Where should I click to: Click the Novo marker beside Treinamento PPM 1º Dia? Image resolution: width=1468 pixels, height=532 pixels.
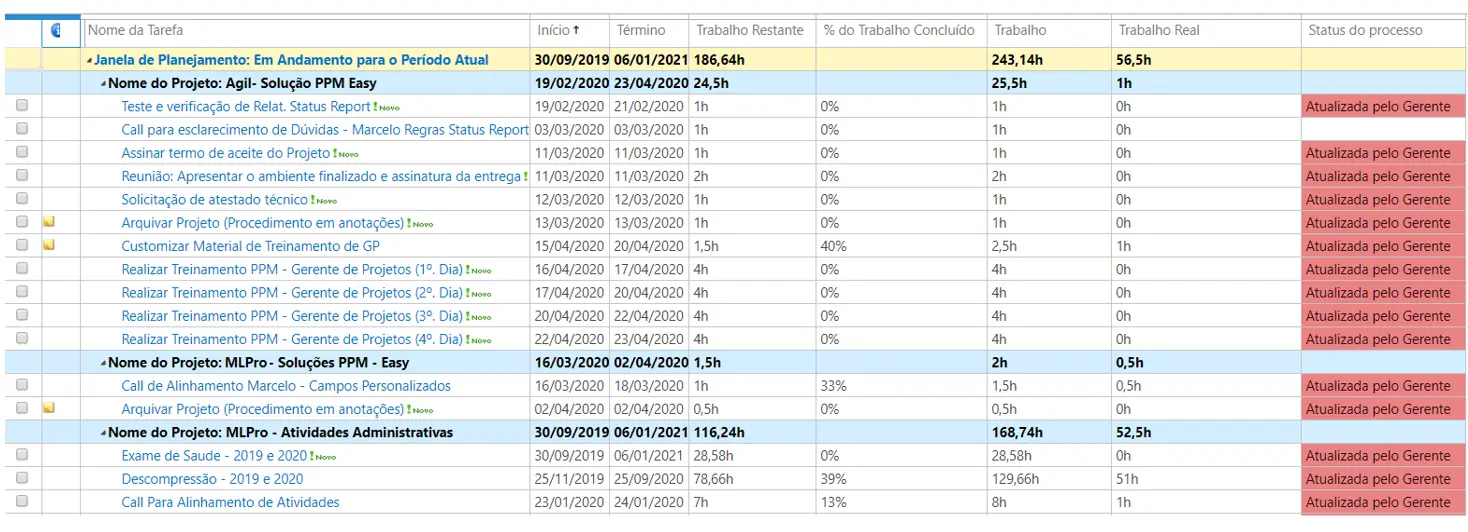[478, 270]
